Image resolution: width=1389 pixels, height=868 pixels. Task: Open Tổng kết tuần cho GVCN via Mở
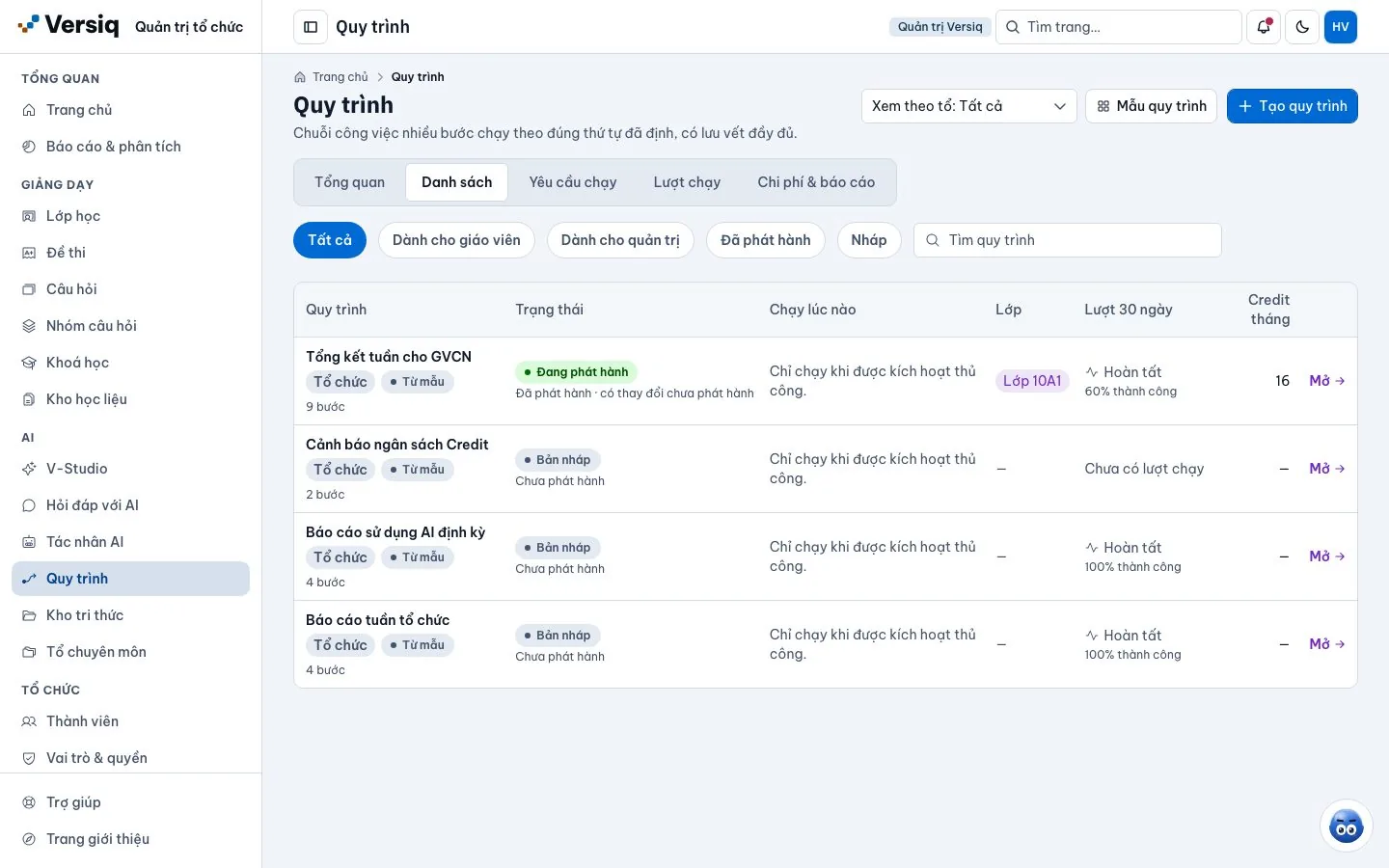[1327, 381]
